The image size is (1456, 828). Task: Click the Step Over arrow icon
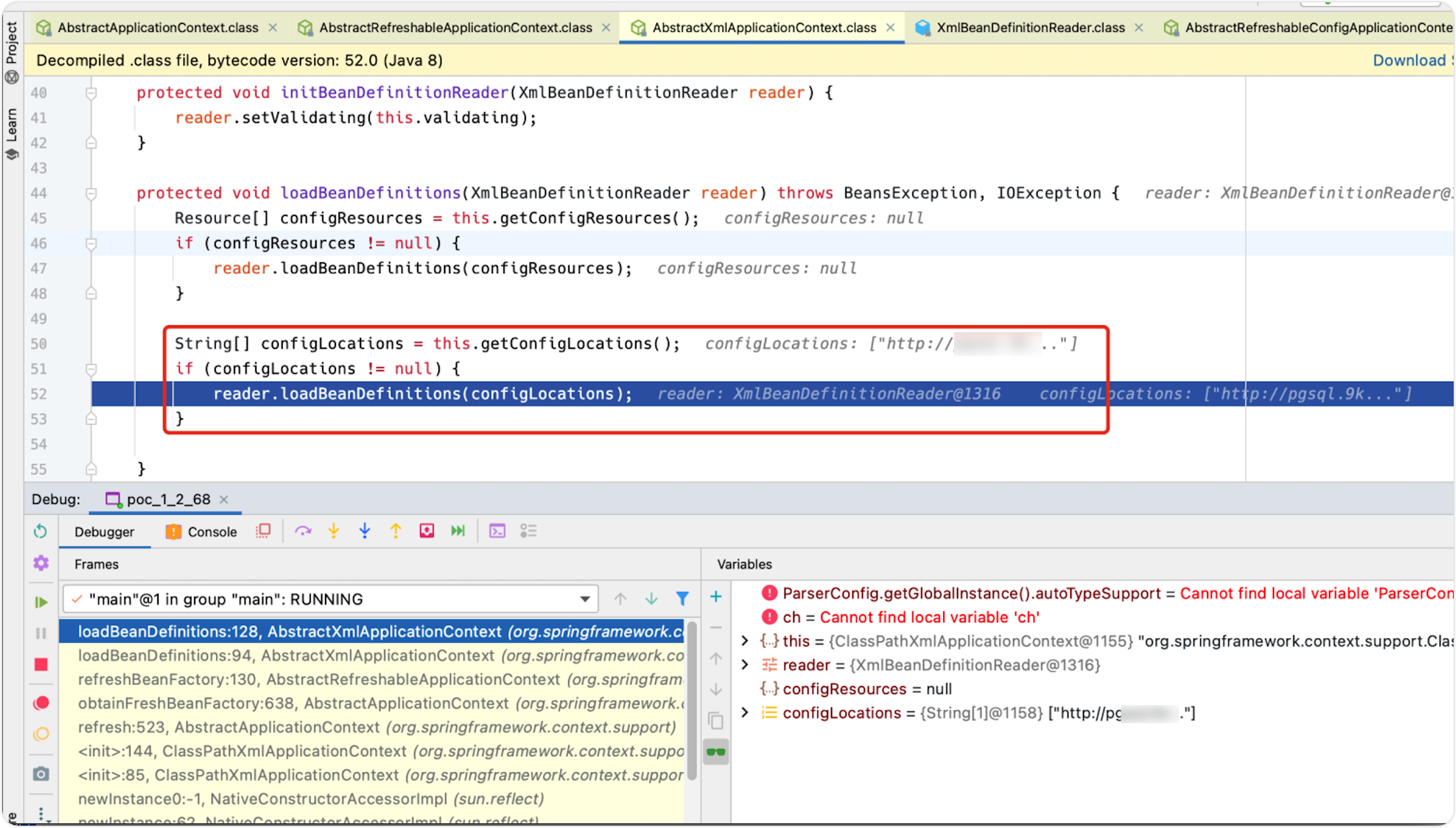(x=303, y=531)
